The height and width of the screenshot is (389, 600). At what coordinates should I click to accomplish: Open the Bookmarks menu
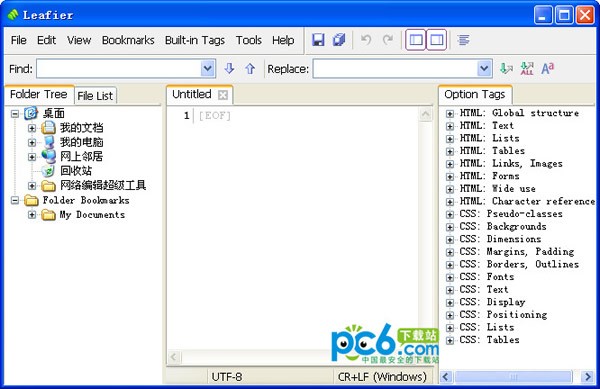128,40
